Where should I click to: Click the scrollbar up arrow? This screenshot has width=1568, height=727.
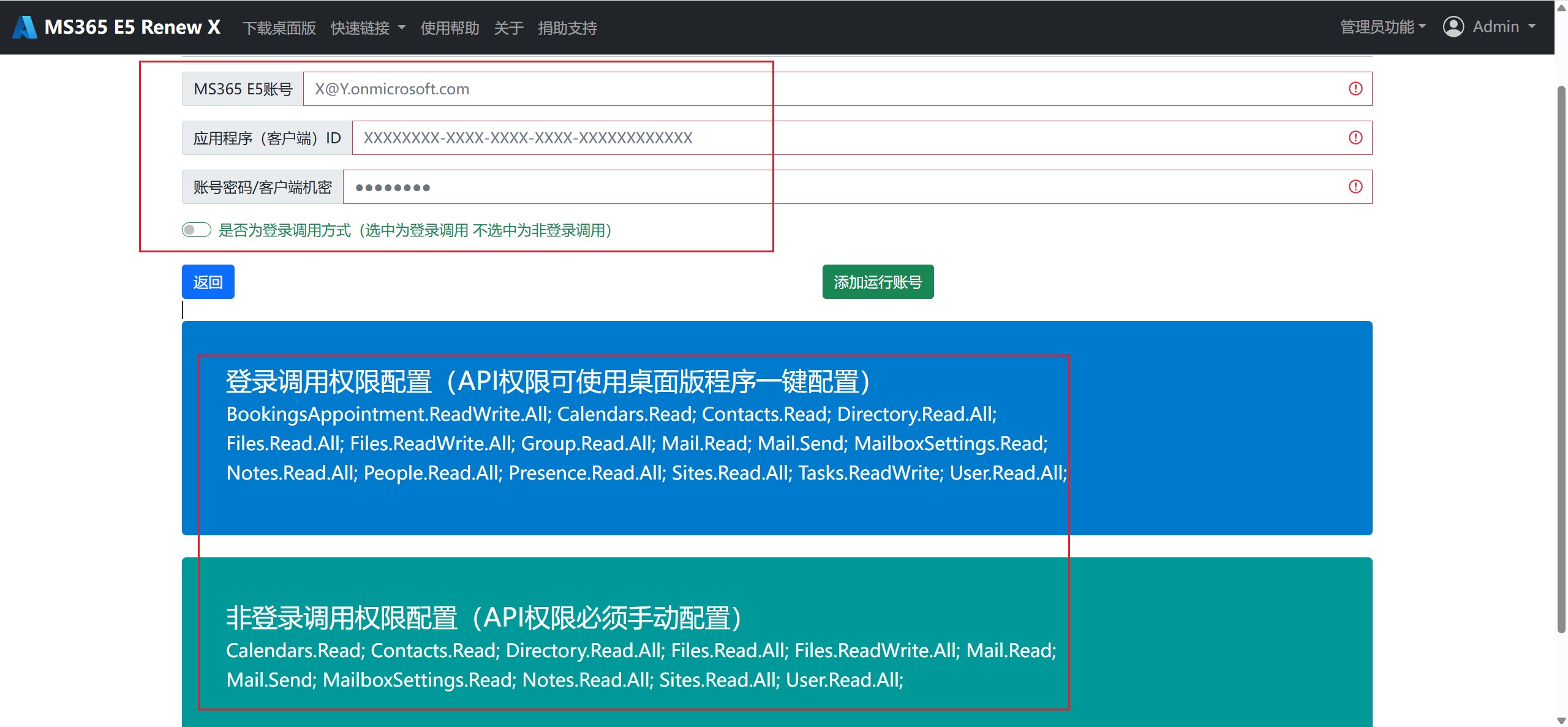click(1561, 7)
